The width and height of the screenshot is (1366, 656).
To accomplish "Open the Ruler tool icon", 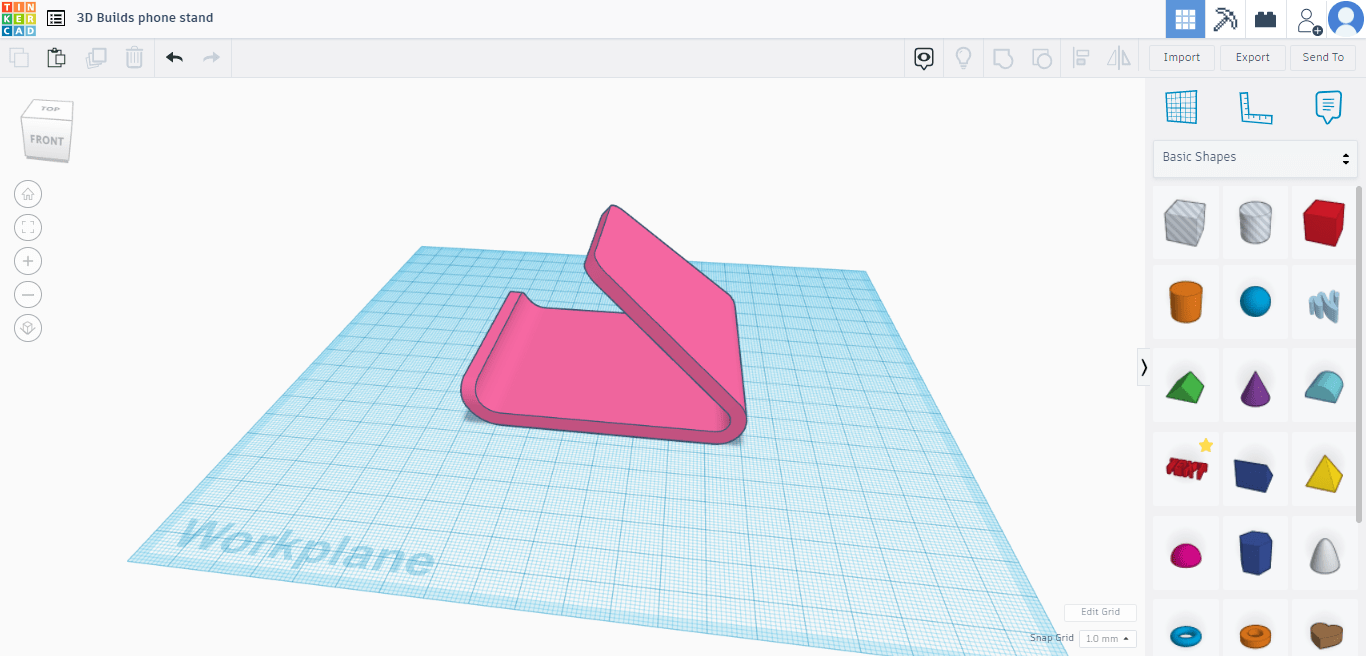I will point(1255,107).
